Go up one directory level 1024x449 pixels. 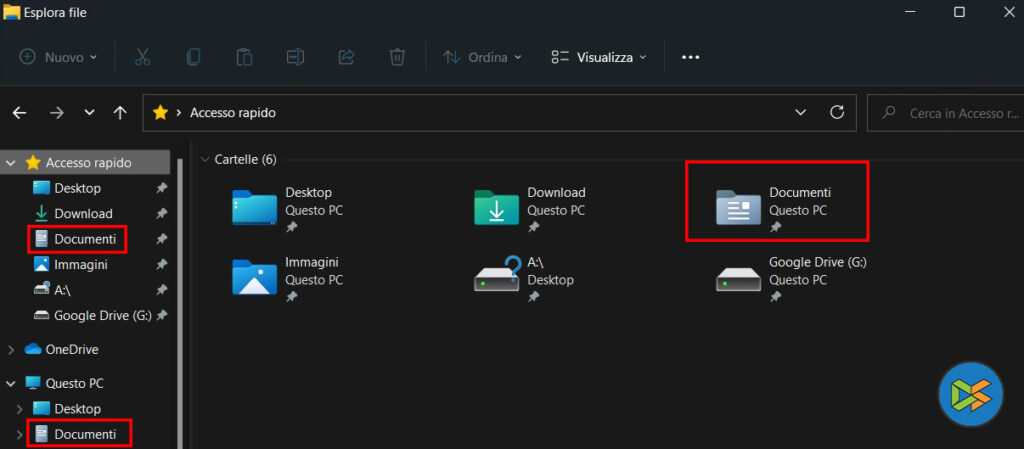click(120, 113)
